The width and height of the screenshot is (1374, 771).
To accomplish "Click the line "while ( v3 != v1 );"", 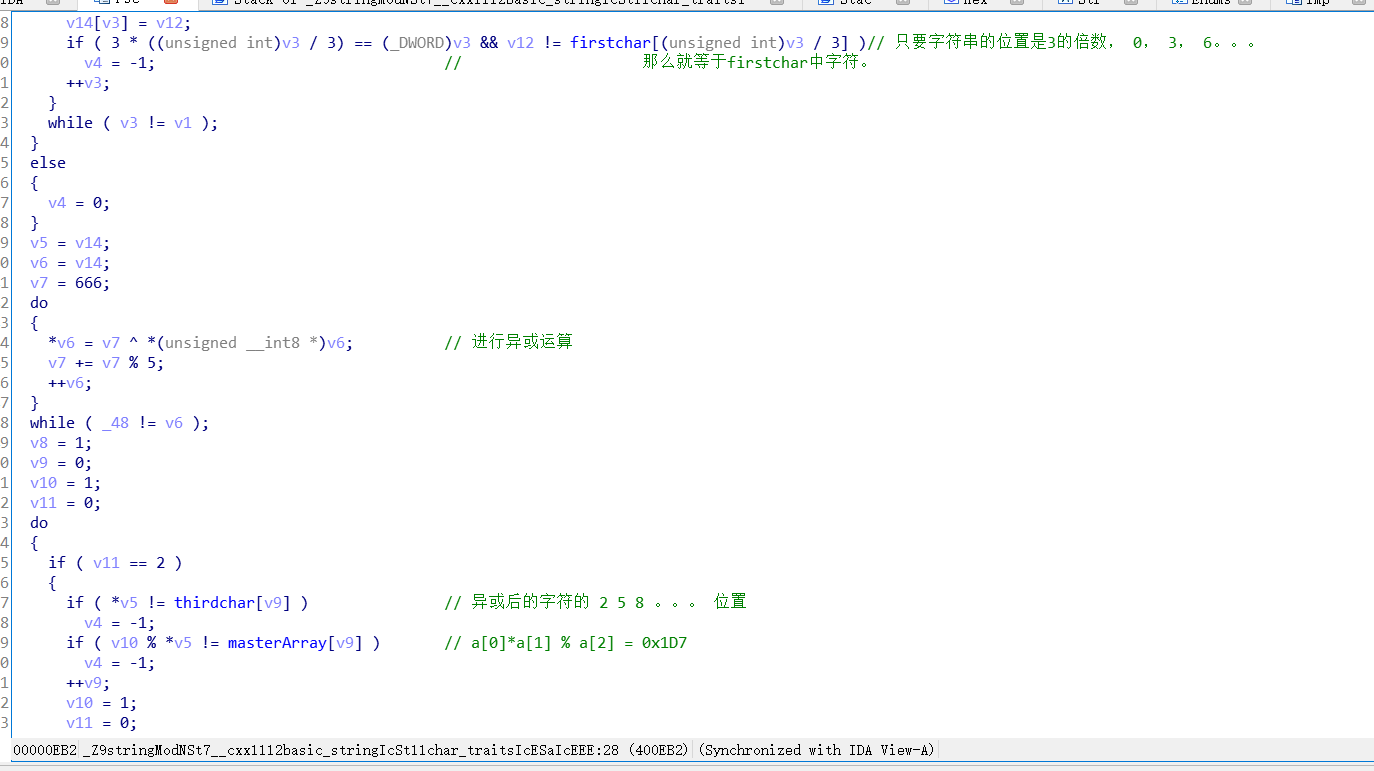I will (x=132, y=122).
